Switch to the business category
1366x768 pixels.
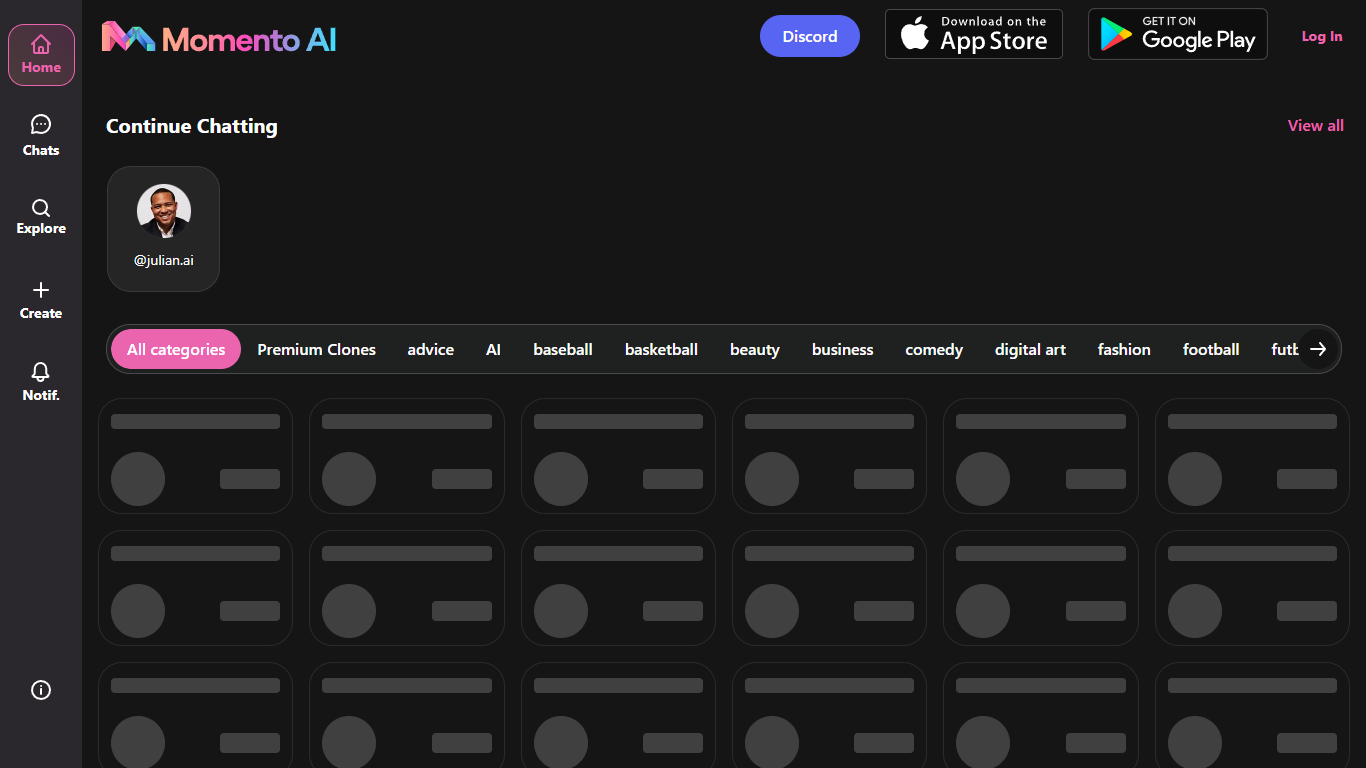click(843, 349)
